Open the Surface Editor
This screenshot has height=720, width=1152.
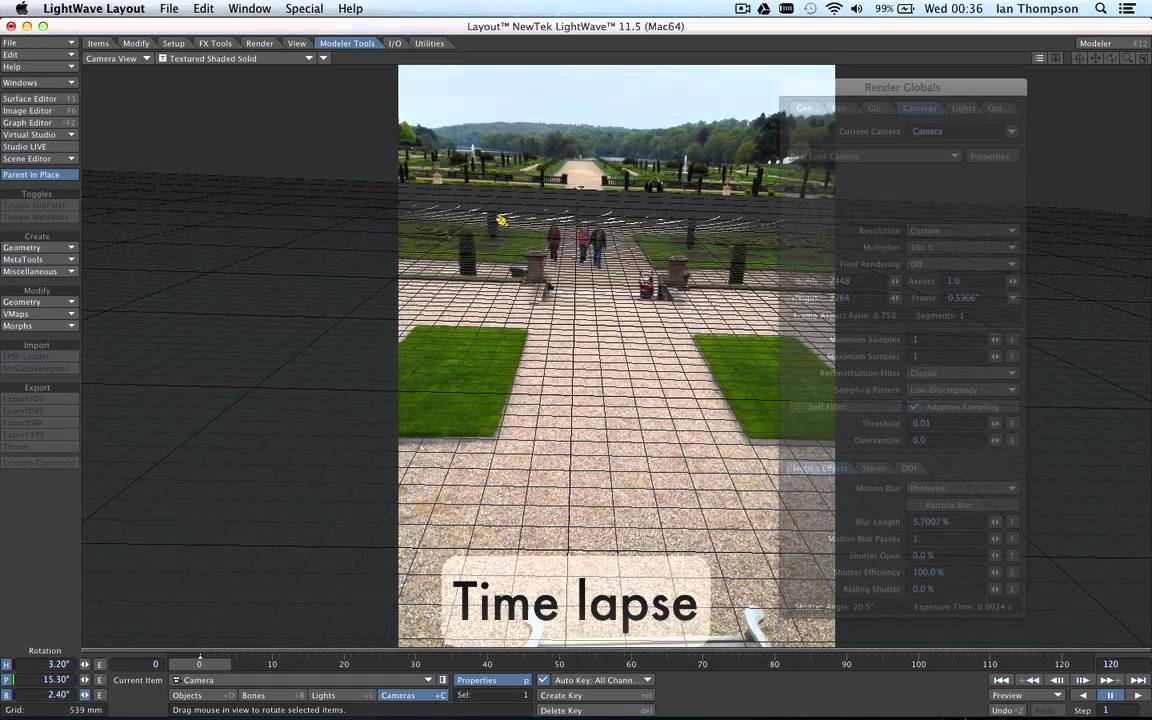(x=39, y=98)
